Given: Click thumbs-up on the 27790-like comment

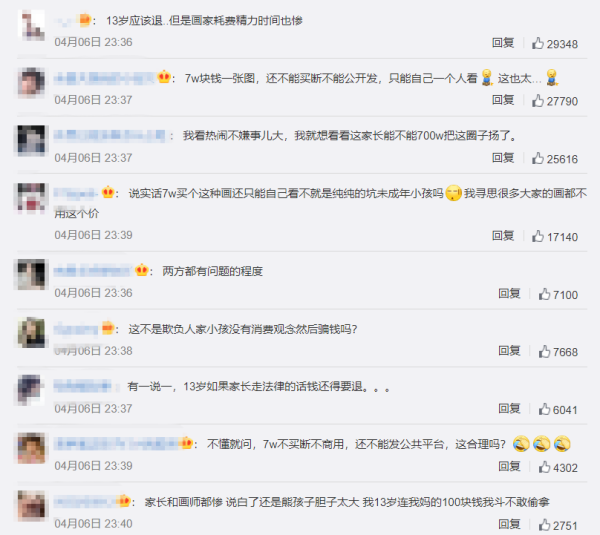Looking at the screenshot, I should pyautogui.click(x=538, y=101).
